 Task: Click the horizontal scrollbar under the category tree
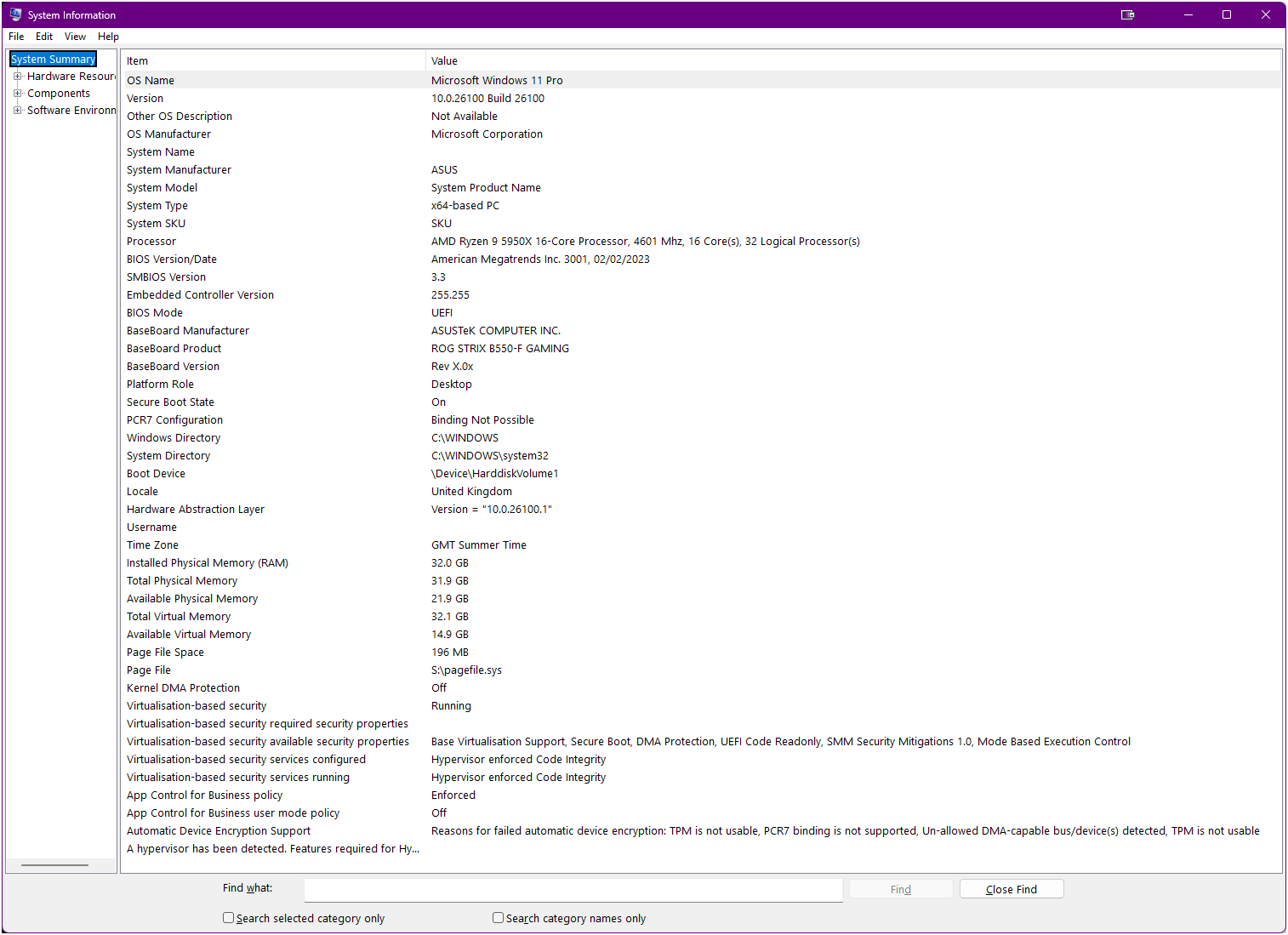tap(54, 865)
